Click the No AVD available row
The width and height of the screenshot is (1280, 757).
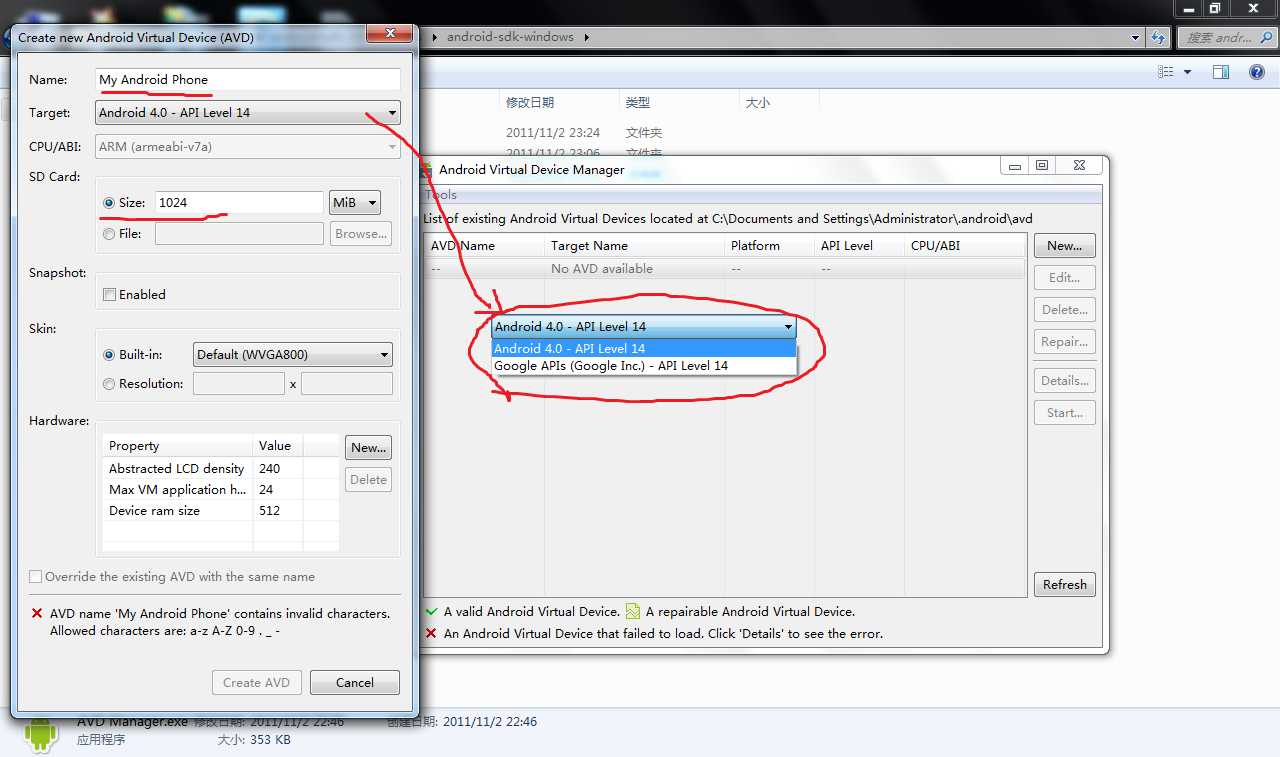[725, 269]
